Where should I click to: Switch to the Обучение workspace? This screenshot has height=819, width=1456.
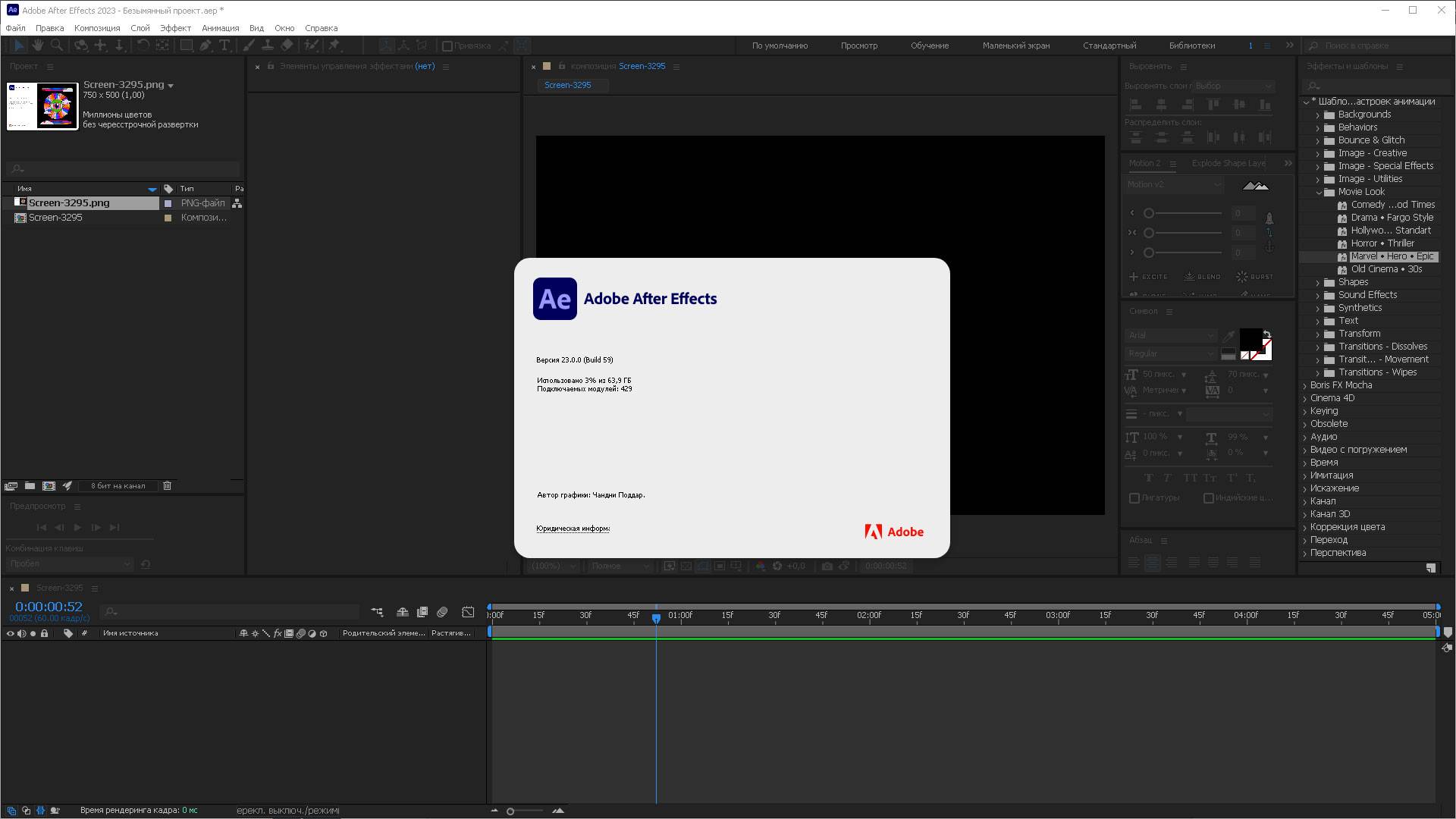click(x=930, y=45)
